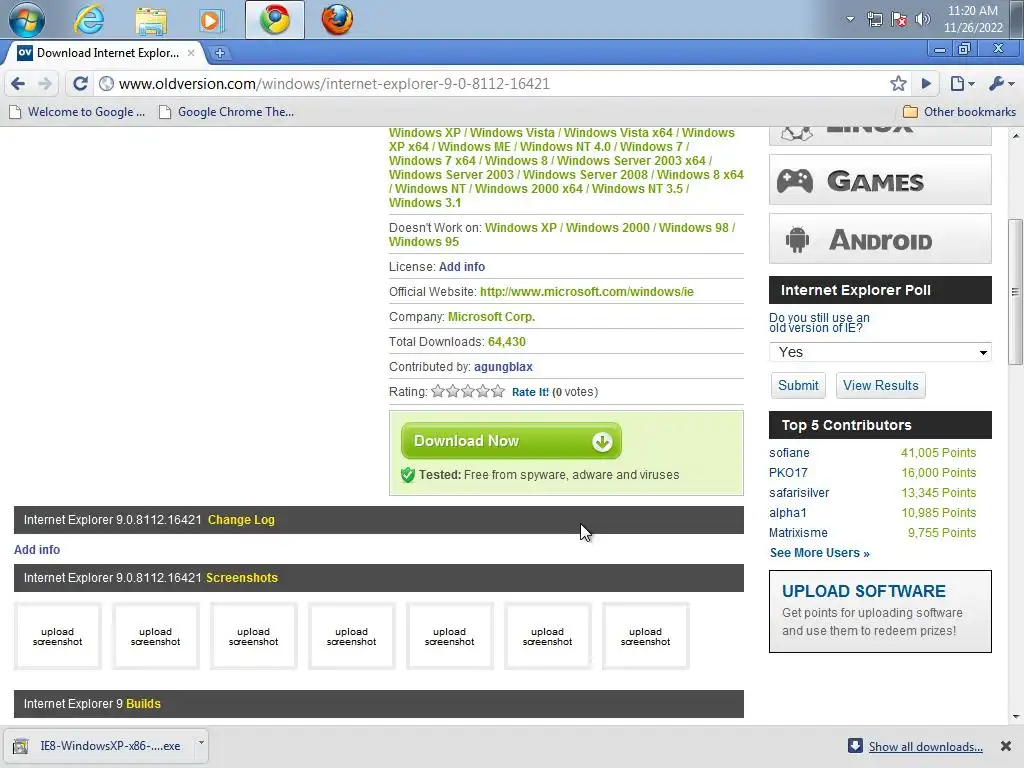The width and height of the screenshot is (1024, 768).
Task: Open the Windows 7 x64 link
Action: coord(432,161)
